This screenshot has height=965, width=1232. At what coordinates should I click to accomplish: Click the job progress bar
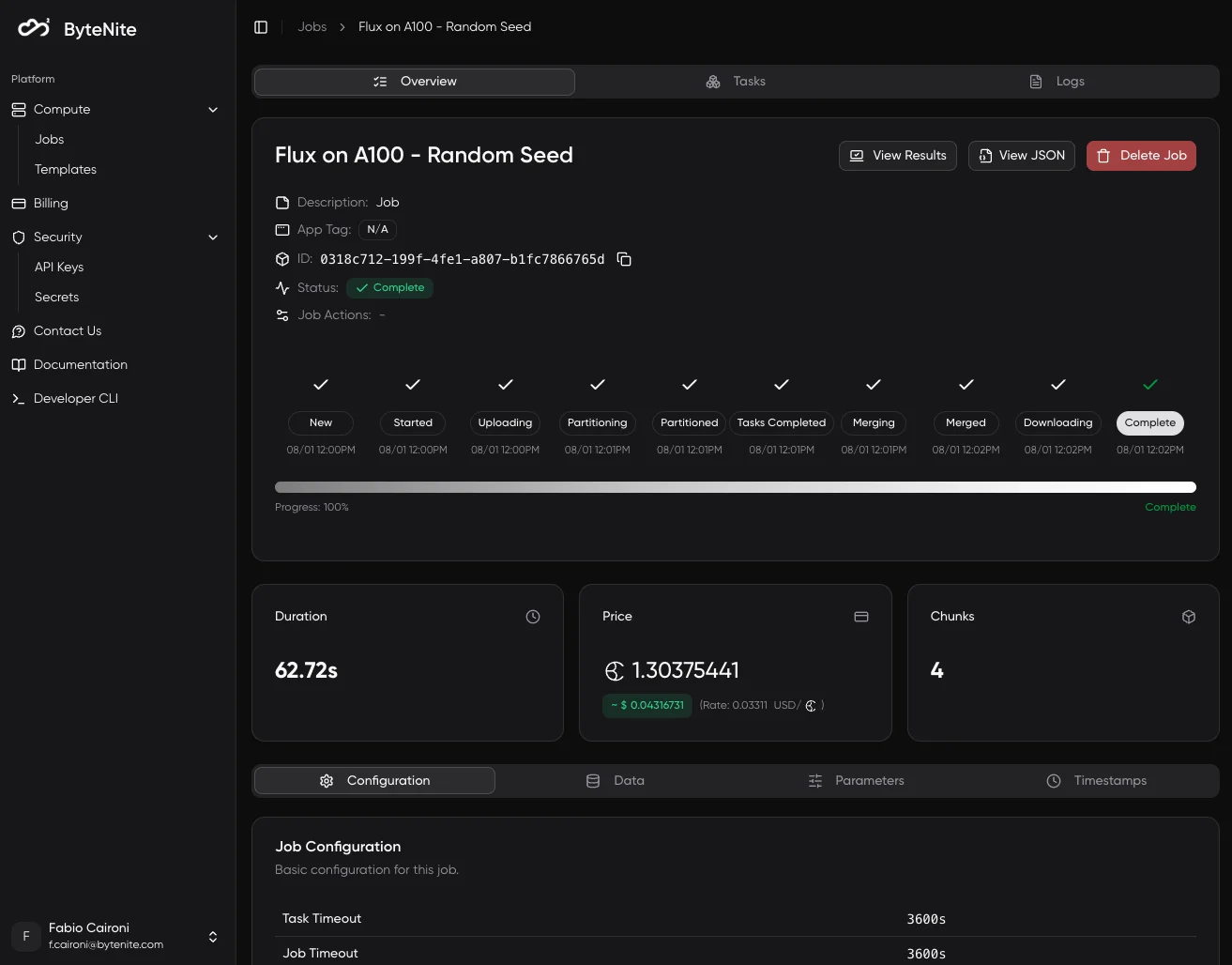click(736, 487)
